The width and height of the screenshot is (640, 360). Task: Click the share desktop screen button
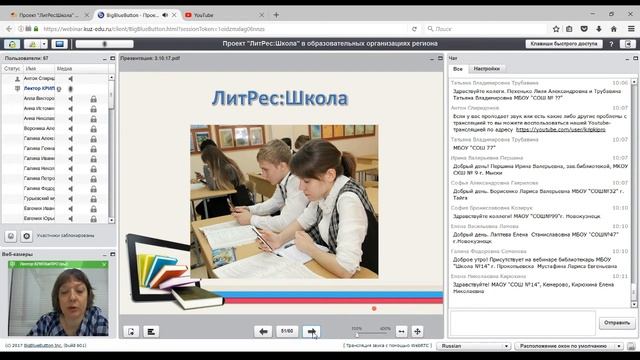click(59, 44)
